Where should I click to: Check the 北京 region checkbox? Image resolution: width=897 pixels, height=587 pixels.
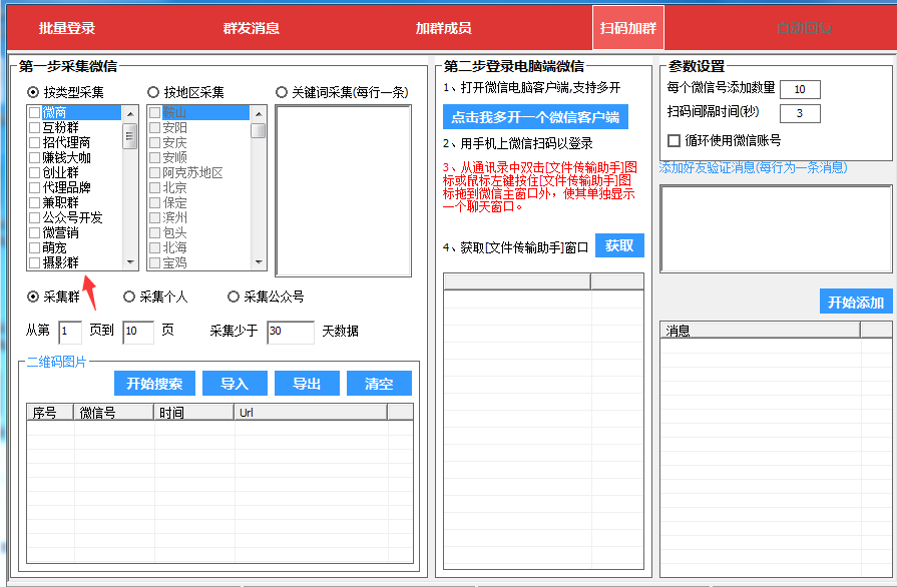156,186
